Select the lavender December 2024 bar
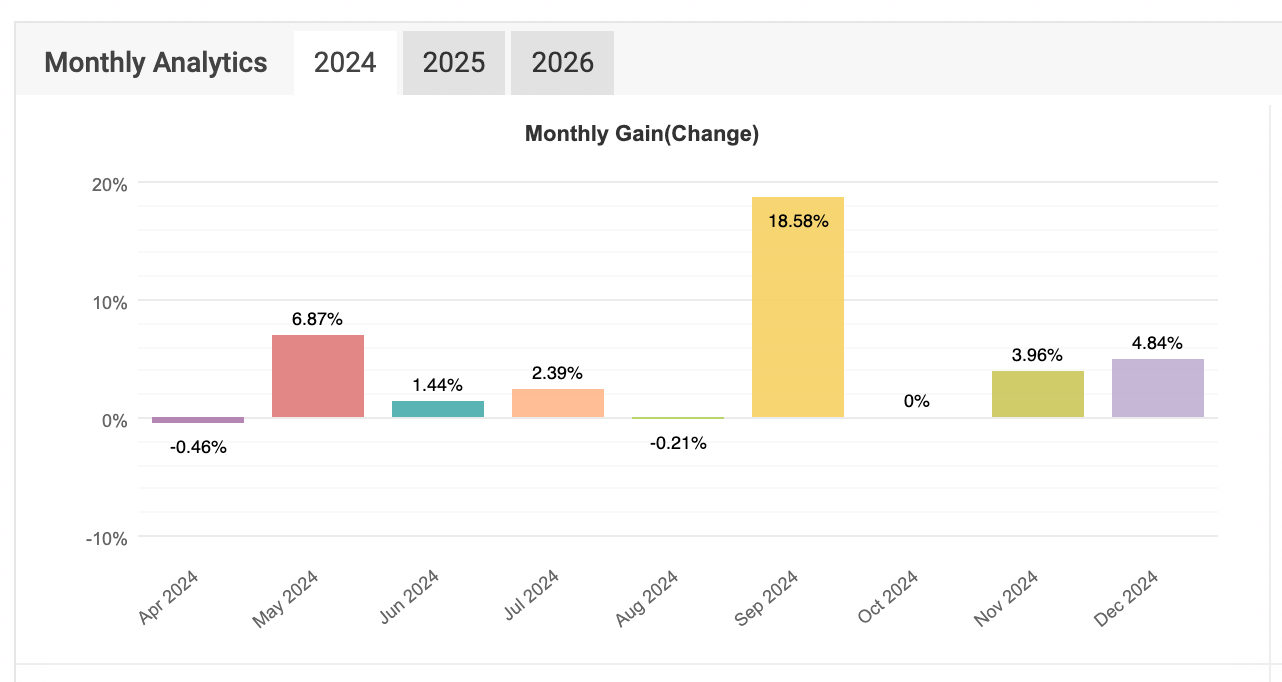This screenshot has width=1282, height=682. point(1158,388)
